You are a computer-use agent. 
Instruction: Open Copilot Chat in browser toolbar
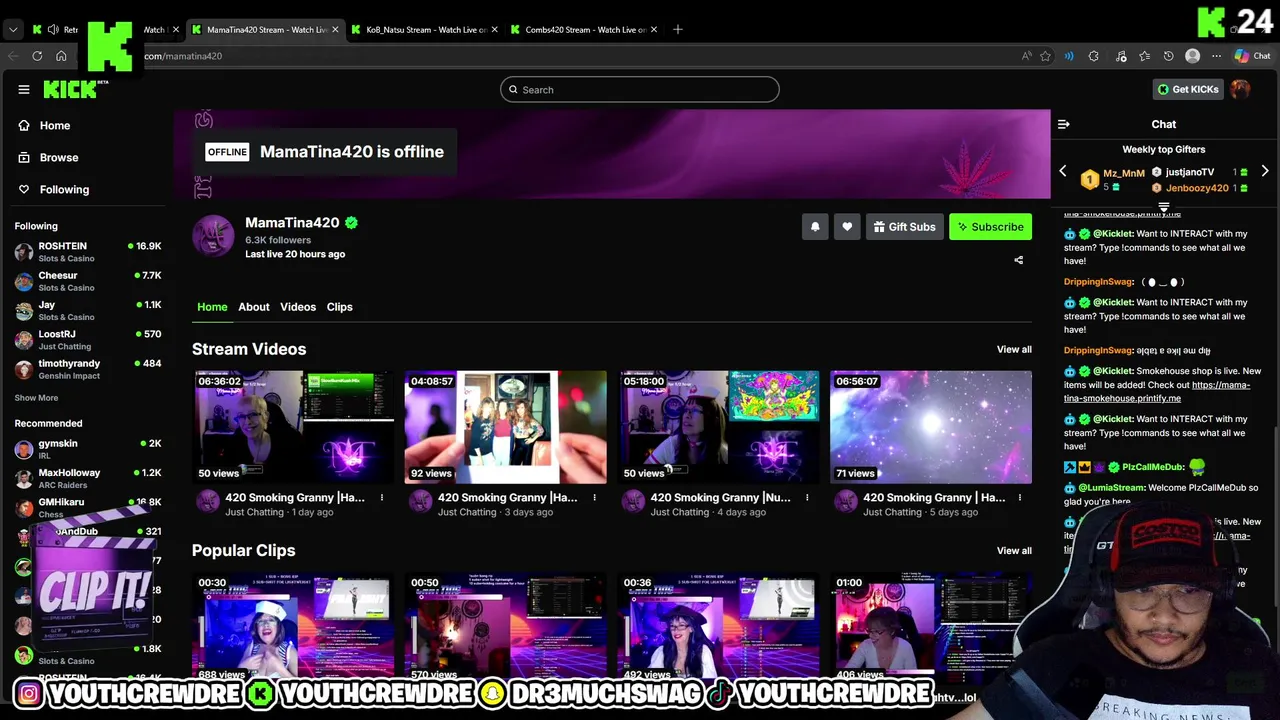coord(1252,56)
